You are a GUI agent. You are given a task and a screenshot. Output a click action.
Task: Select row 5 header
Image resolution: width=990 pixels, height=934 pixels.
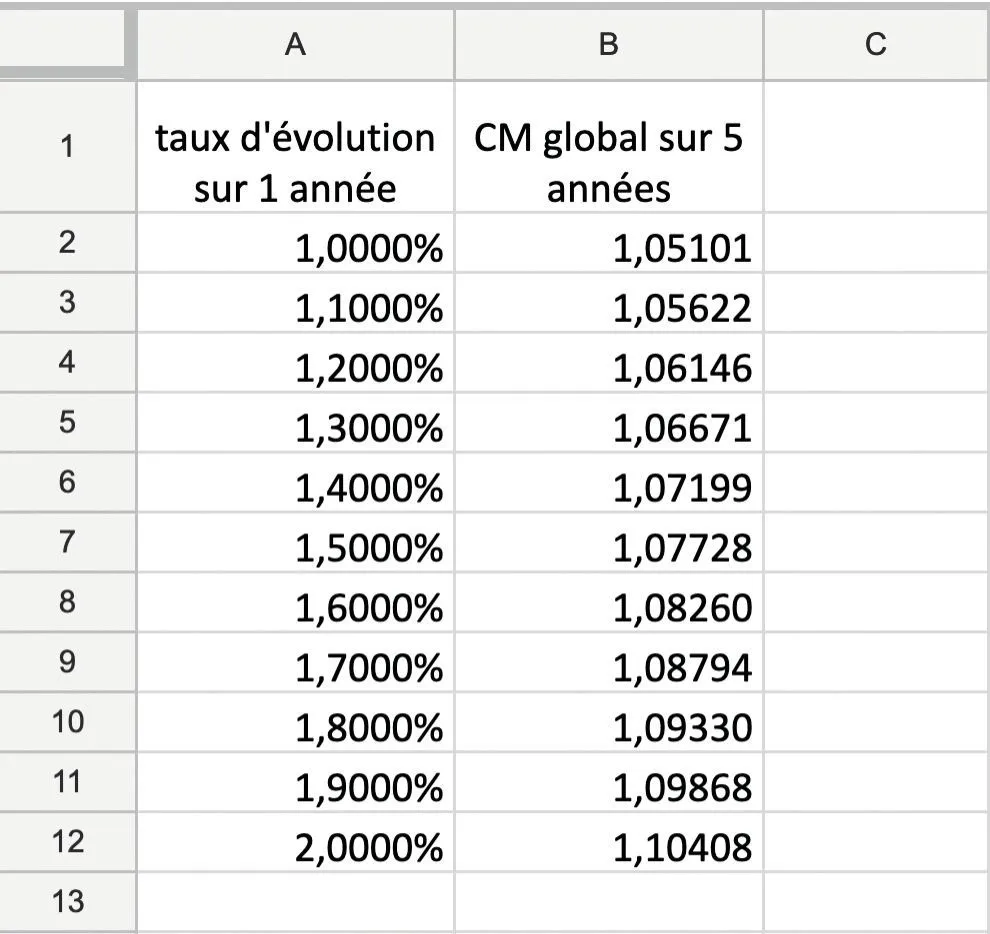coord(67,422)
